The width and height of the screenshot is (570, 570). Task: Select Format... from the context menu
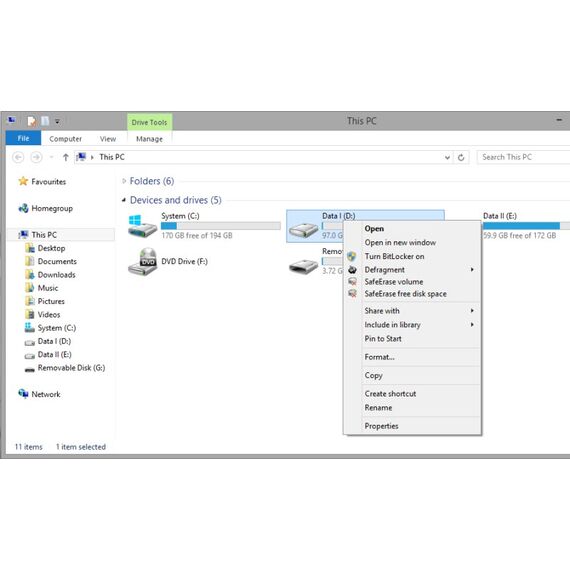click(x=413, y=357)
